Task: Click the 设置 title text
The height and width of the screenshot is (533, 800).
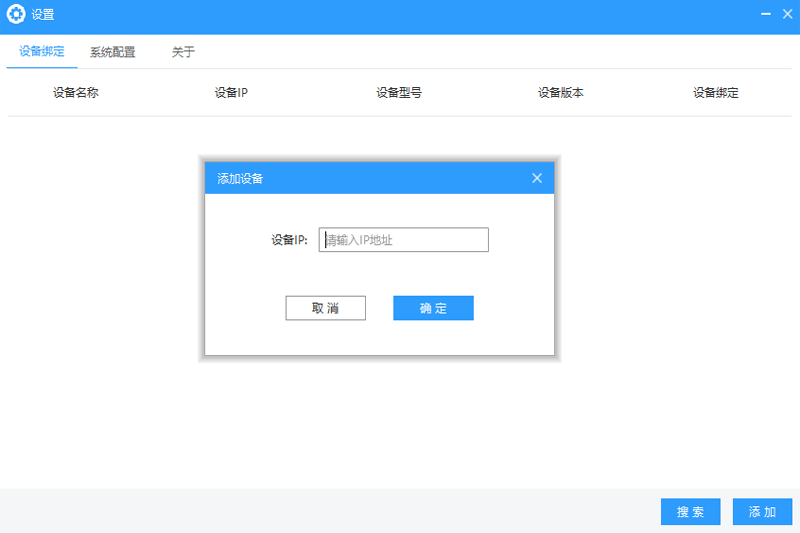Action: tap(43, 15)
